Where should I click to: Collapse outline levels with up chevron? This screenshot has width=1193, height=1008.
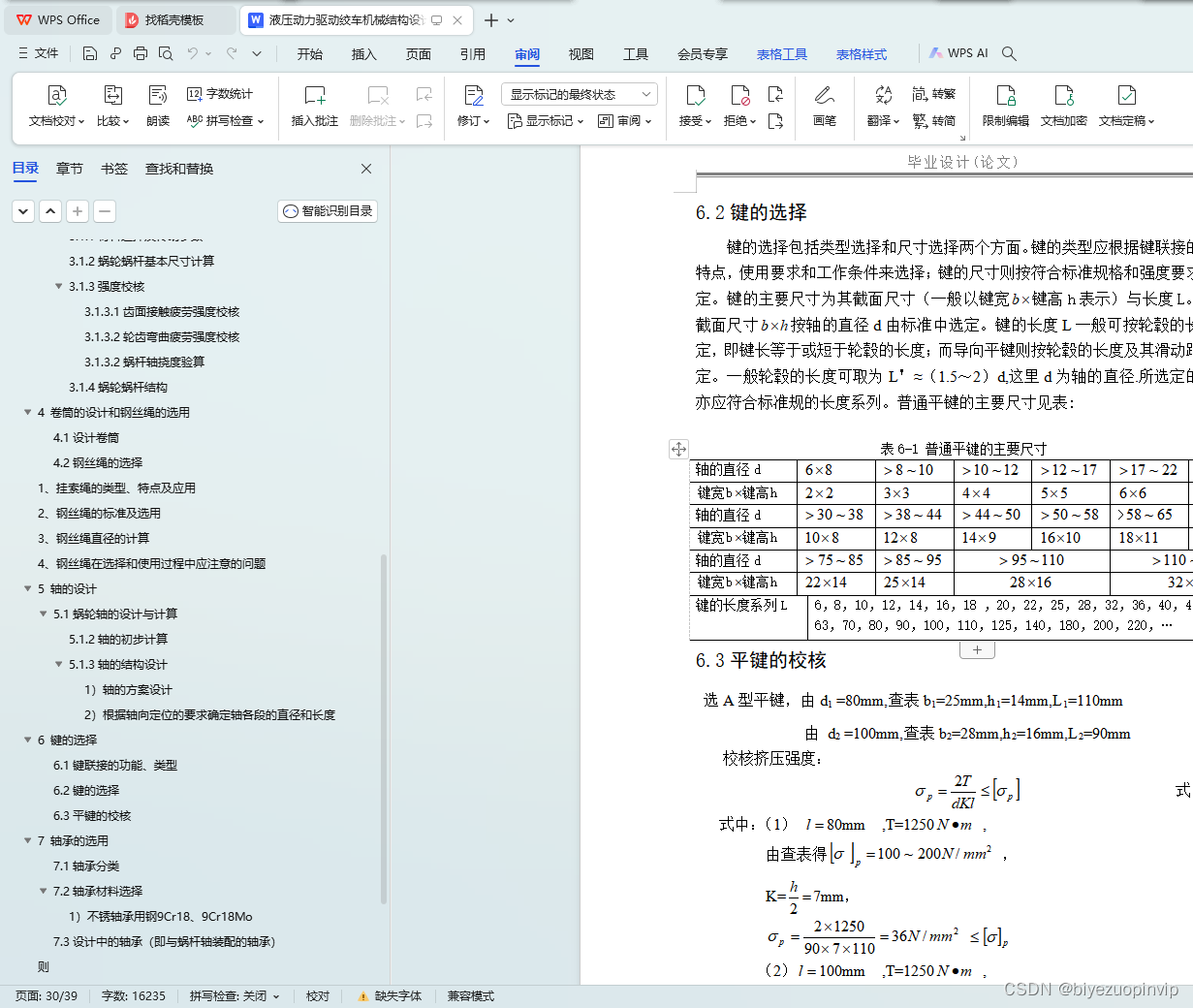pos(50,210)
